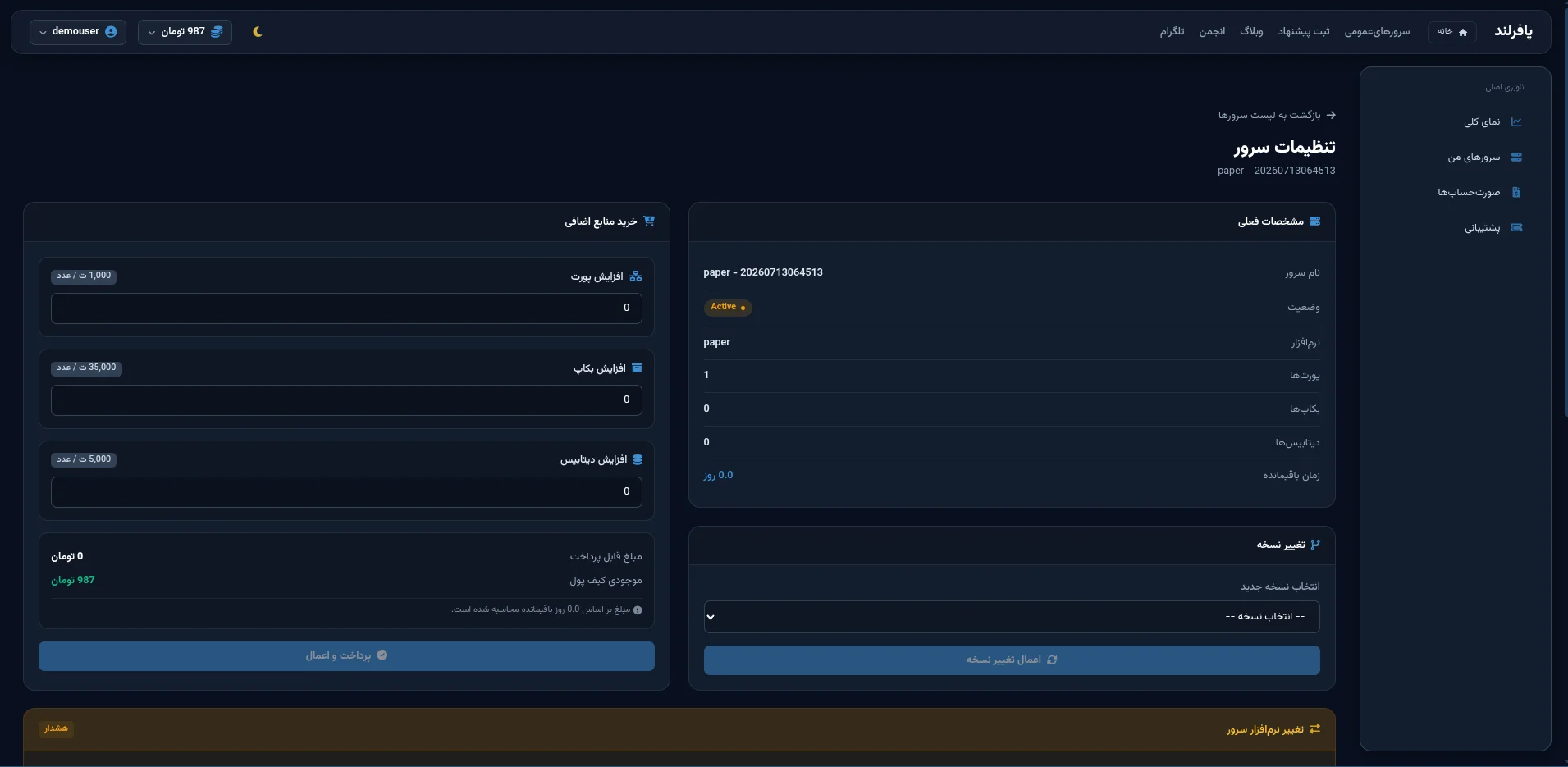1568x767 pixels.
Task: Click the صورت‌حساب‌ها invoice icon
Action: tap(1516, 193)
